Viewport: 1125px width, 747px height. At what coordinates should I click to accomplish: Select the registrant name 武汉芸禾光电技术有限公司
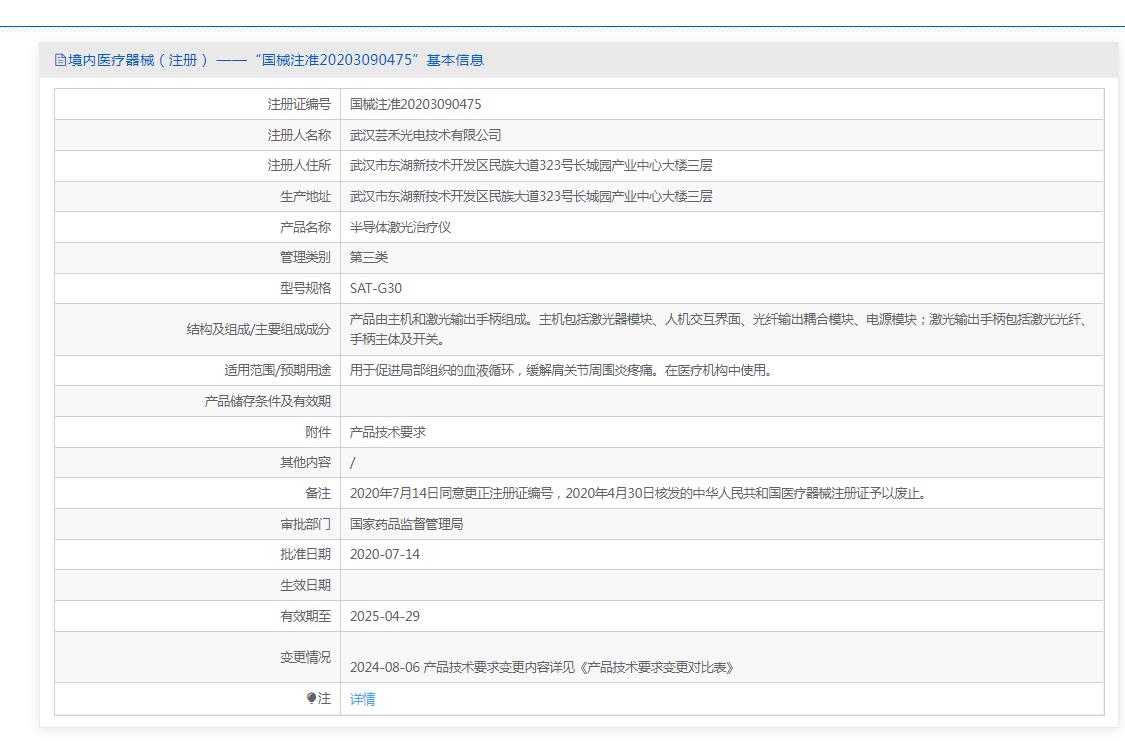pyautogui.click(x=425, y=135)
